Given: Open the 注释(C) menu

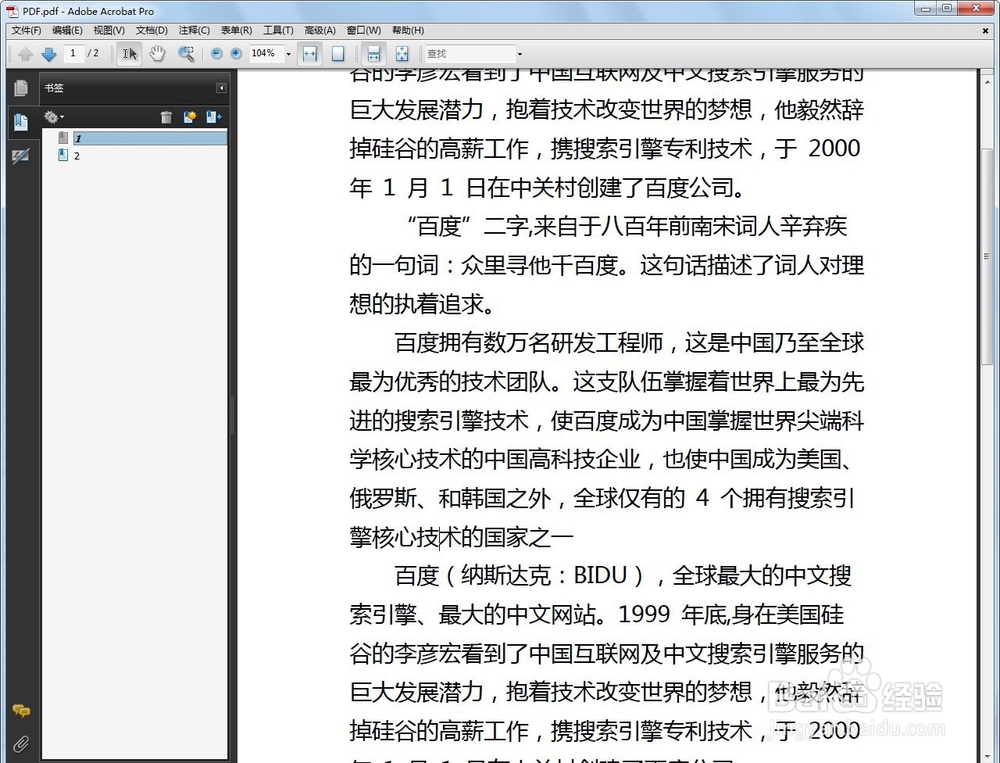Looking at the screenshot, I should point(195,31).
